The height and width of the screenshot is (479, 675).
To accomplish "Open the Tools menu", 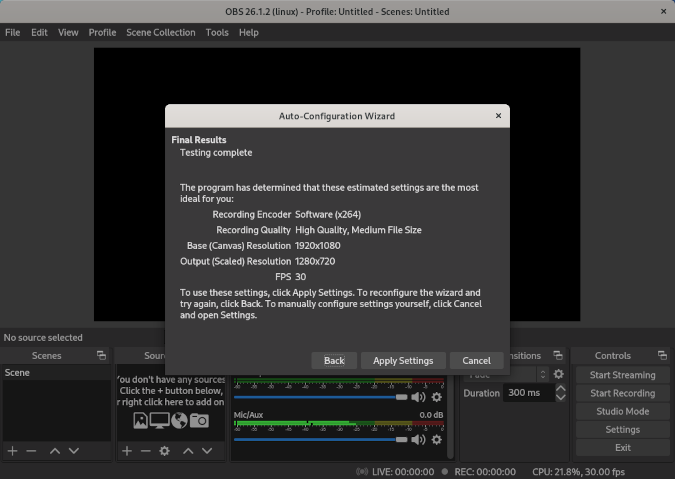I will point(217,32).
